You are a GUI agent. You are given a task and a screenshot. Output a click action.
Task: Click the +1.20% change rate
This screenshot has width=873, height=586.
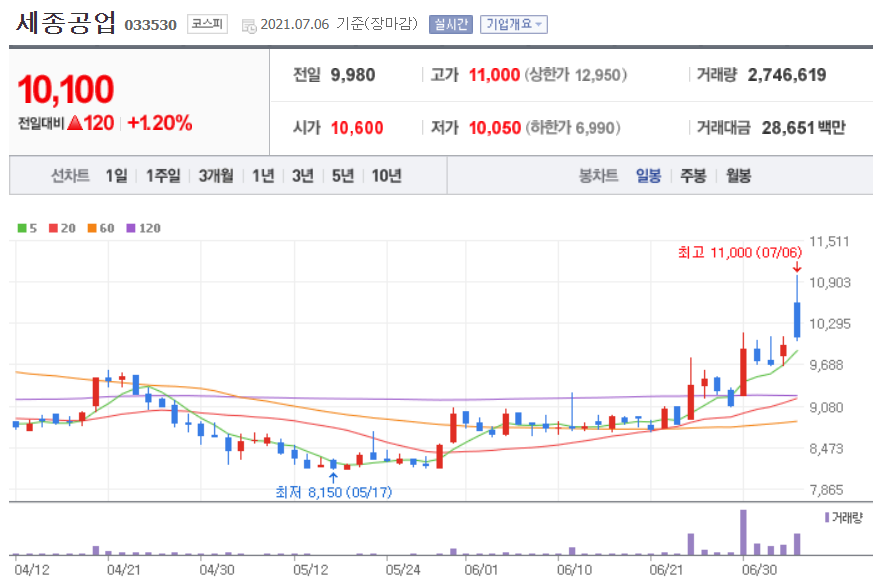point(160,123)
